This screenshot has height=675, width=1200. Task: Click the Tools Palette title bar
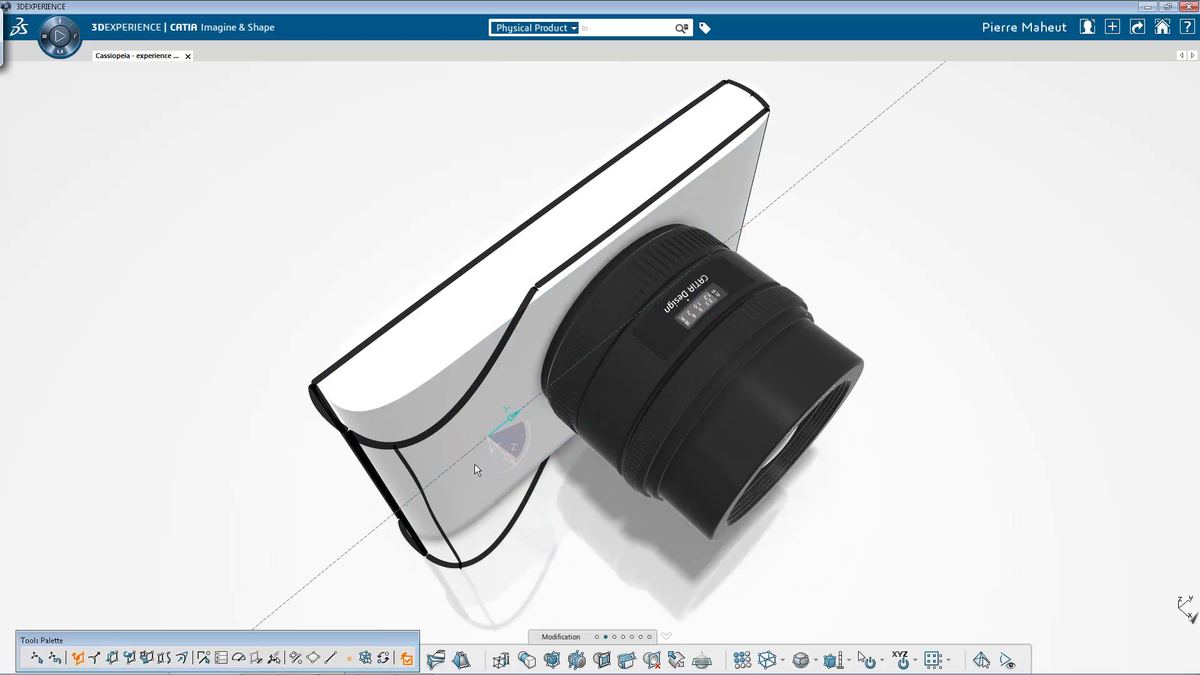click(x=218, y=640)
